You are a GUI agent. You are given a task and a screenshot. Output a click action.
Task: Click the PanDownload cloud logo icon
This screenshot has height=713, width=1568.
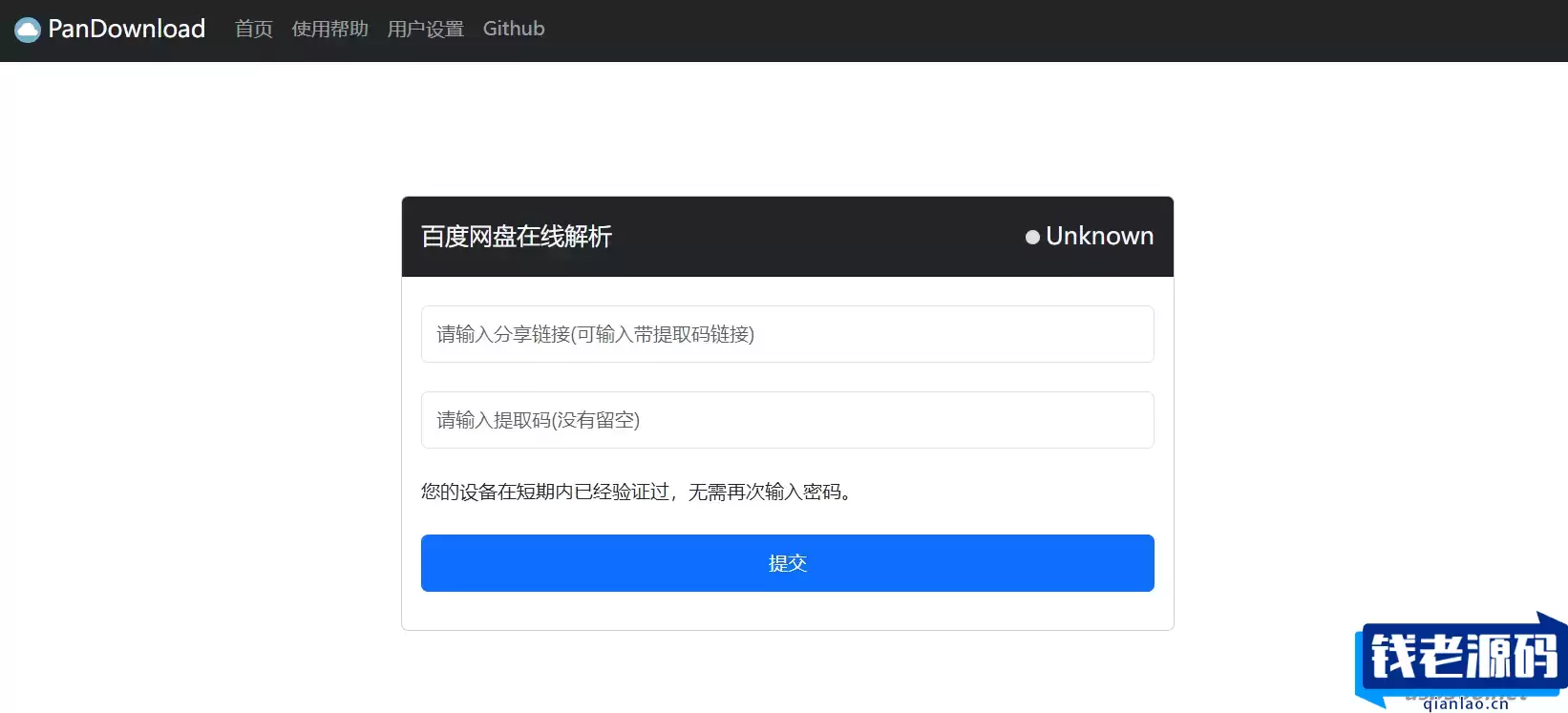click(28, 30)
